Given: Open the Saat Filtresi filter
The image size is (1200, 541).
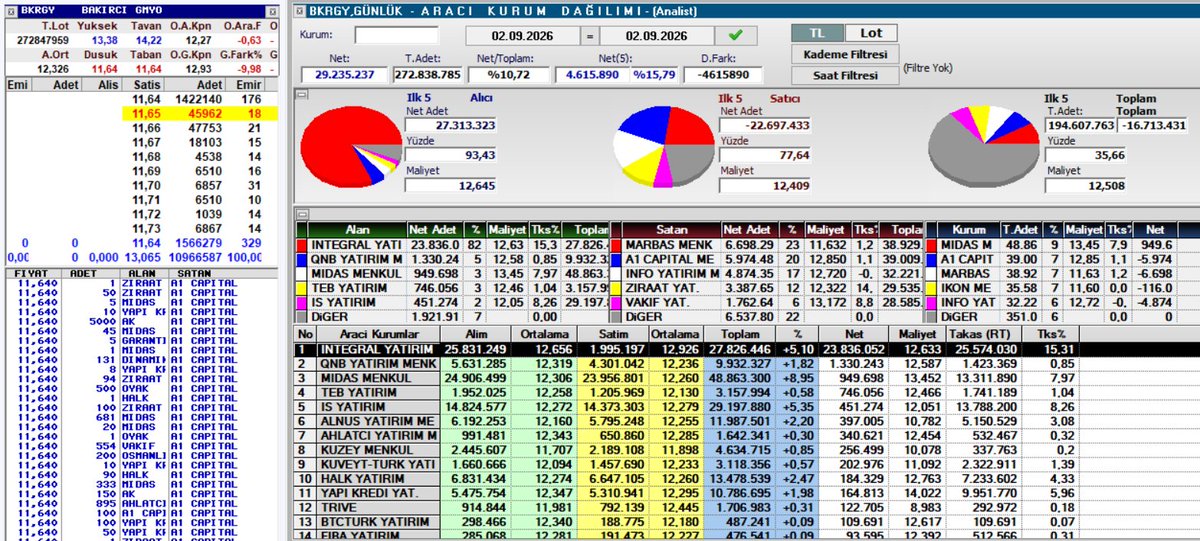Looking at the screenshot, I should coord(844,75).
